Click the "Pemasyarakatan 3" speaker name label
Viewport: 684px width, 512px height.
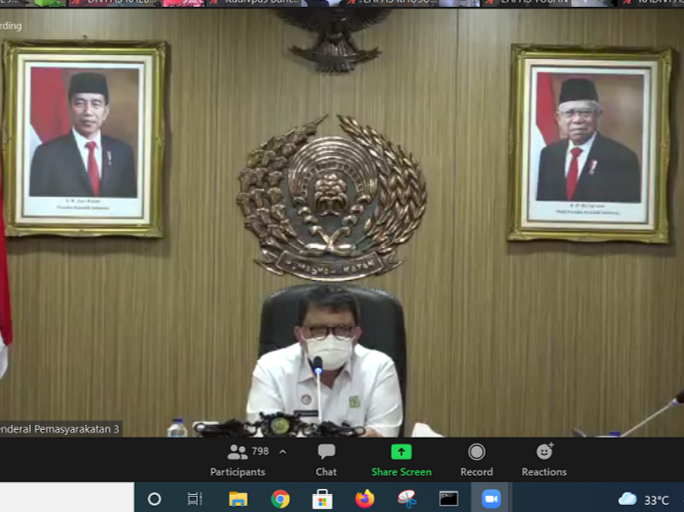[x=60, y=429]
